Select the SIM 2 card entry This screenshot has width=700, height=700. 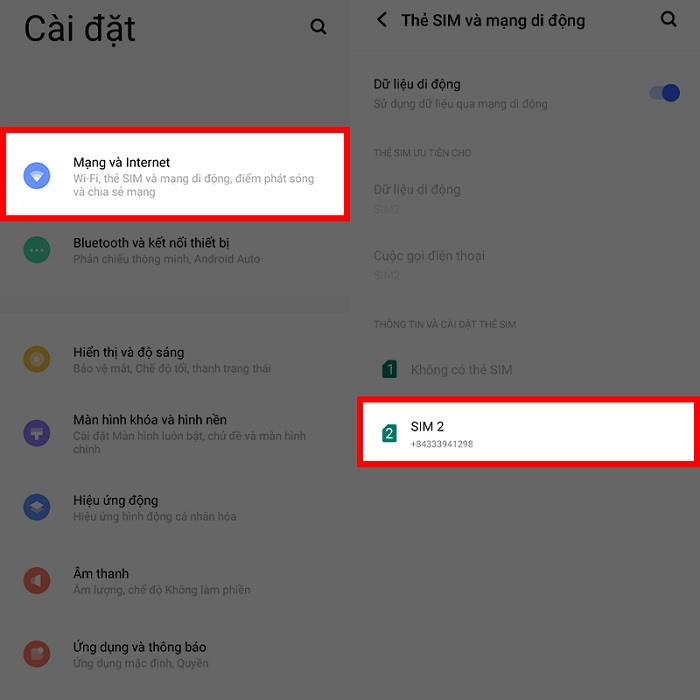529,432
